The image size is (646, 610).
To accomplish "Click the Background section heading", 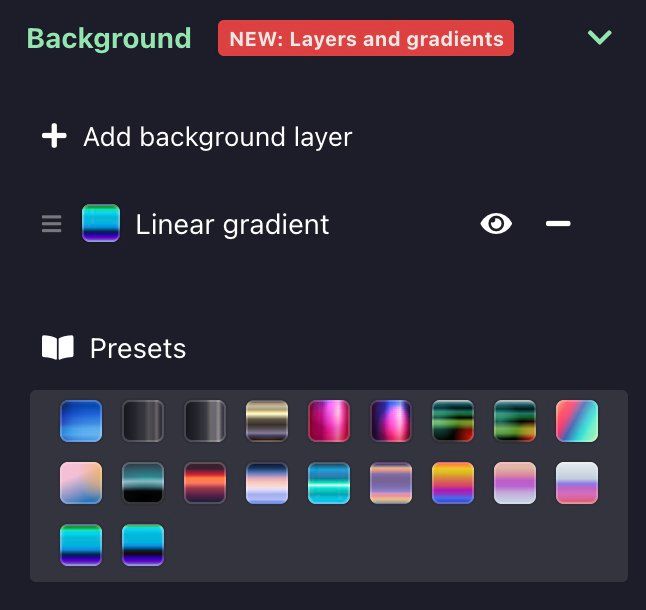I will coord(109,38).
